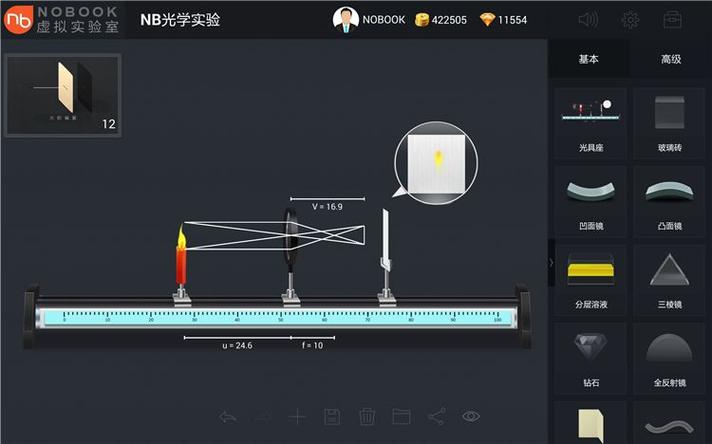The height and width of the screenshot is (444, 712).
Task: Switch to the 基本 tab
Action: [588, 59]
